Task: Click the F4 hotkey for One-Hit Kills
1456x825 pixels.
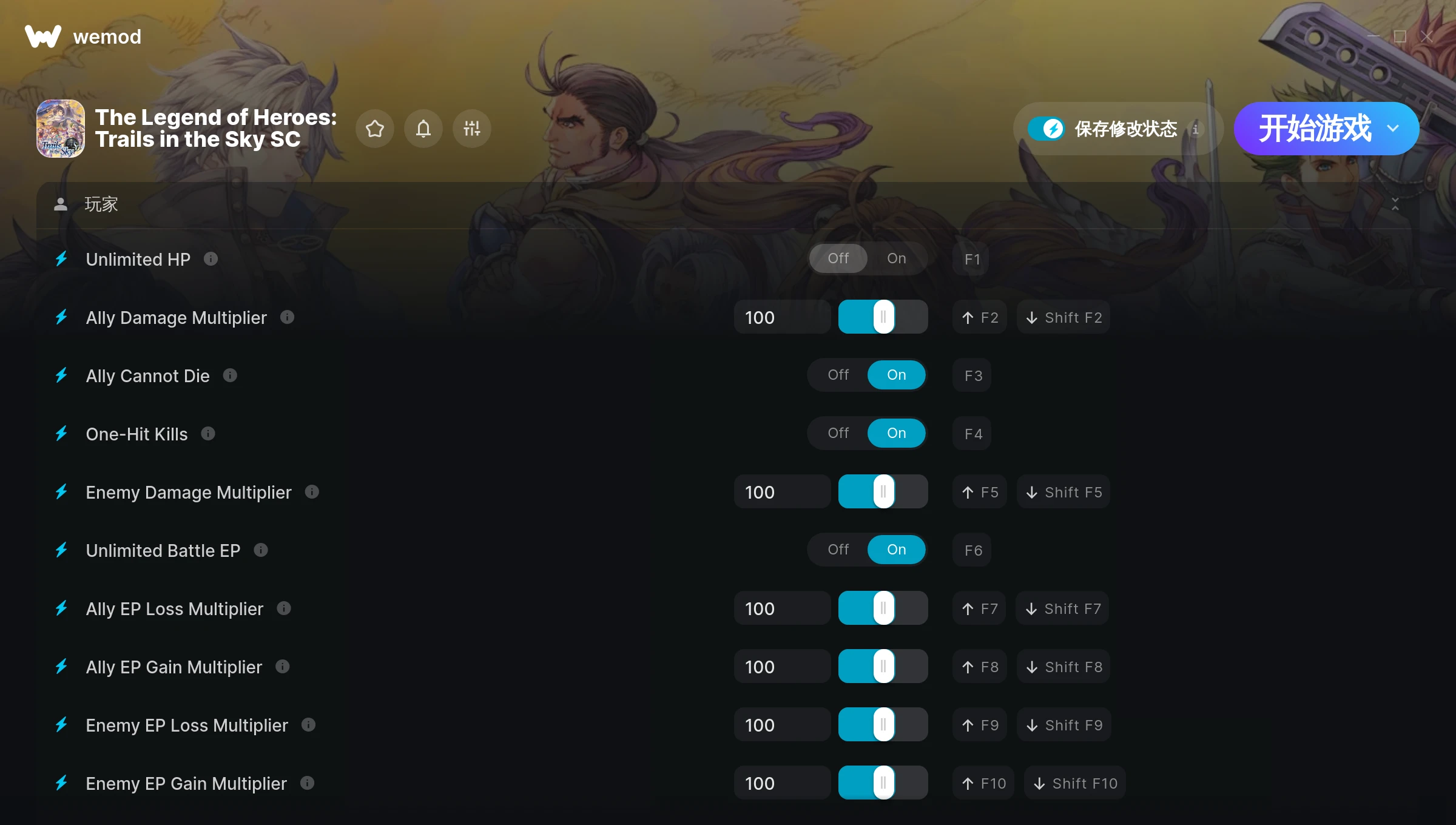Action: (x=973, y=434)
